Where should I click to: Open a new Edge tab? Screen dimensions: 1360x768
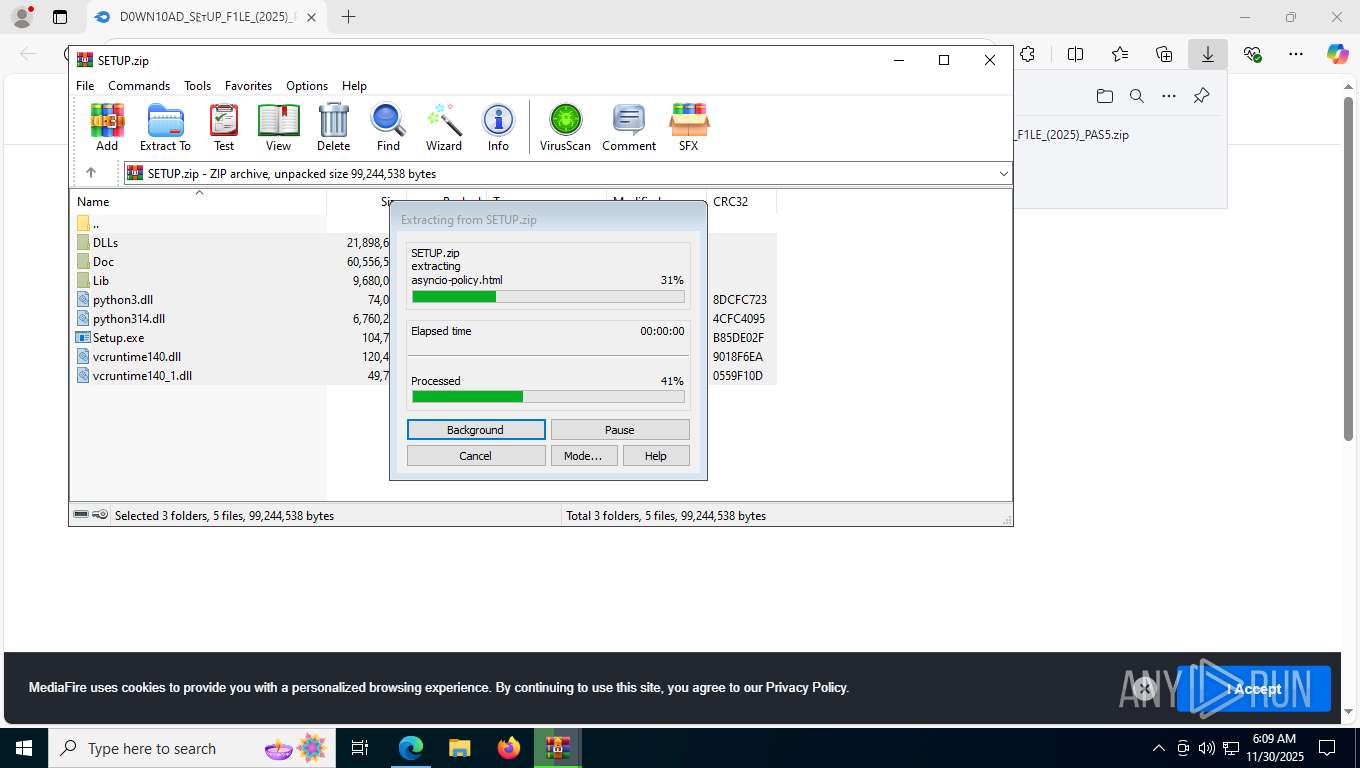pyautogui.click(x=348, y=17)
